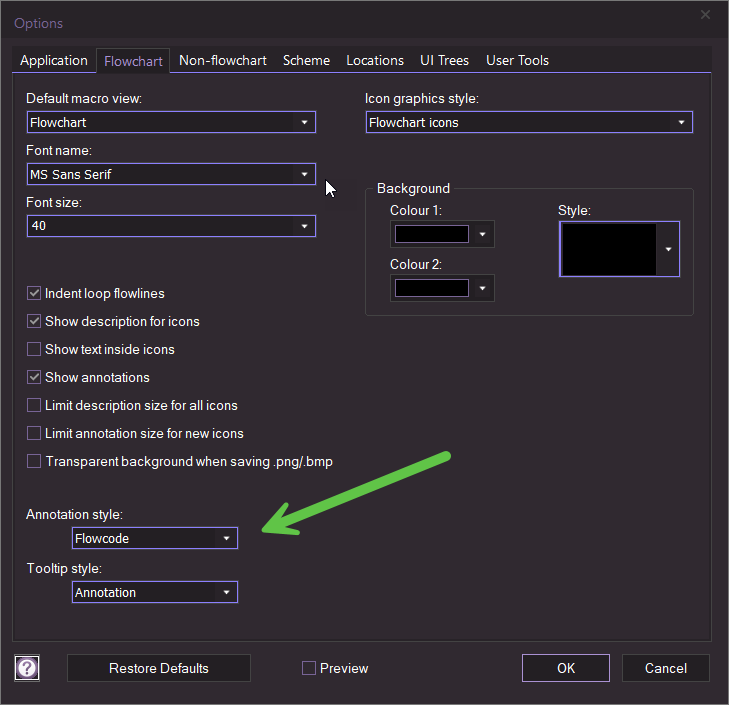The height and width of the screenshot is (705, 729).
Task: Close the Options dialog with X
Action: click(705, 15)
